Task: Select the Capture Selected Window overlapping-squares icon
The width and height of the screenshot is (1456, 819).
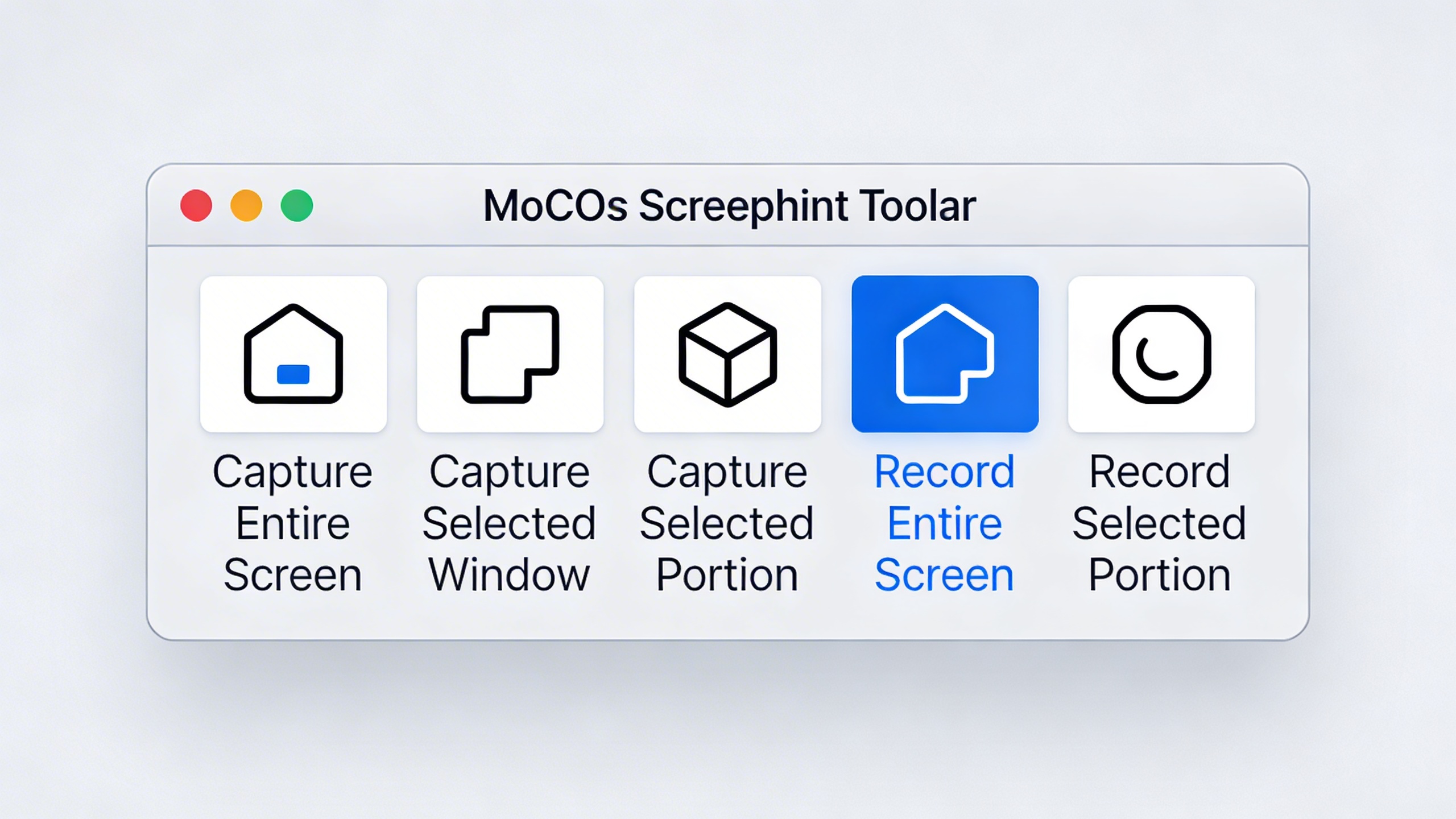Action: (510, 354)
